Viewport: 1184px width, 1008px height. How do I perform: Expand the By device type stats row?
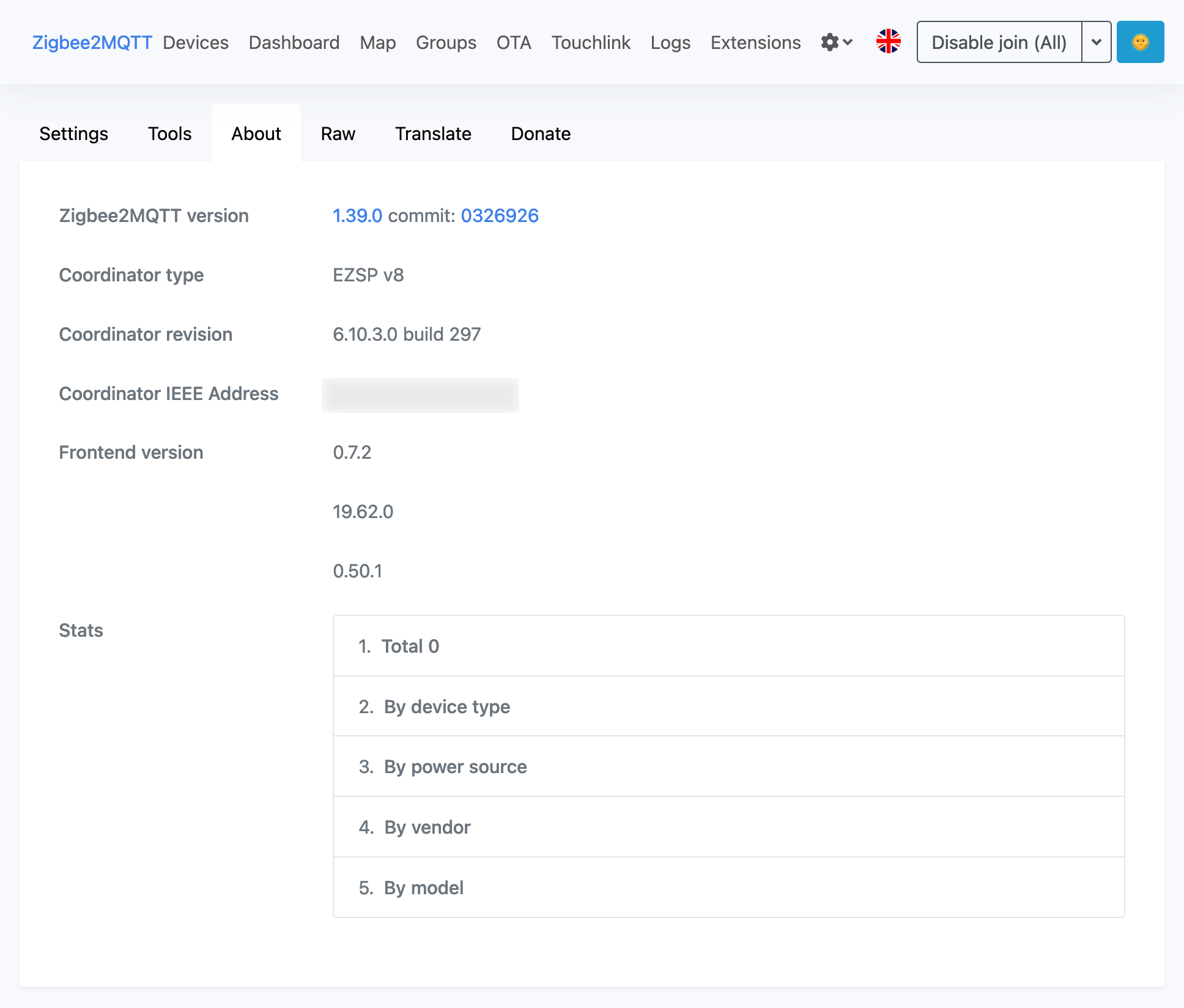[728, 706]
